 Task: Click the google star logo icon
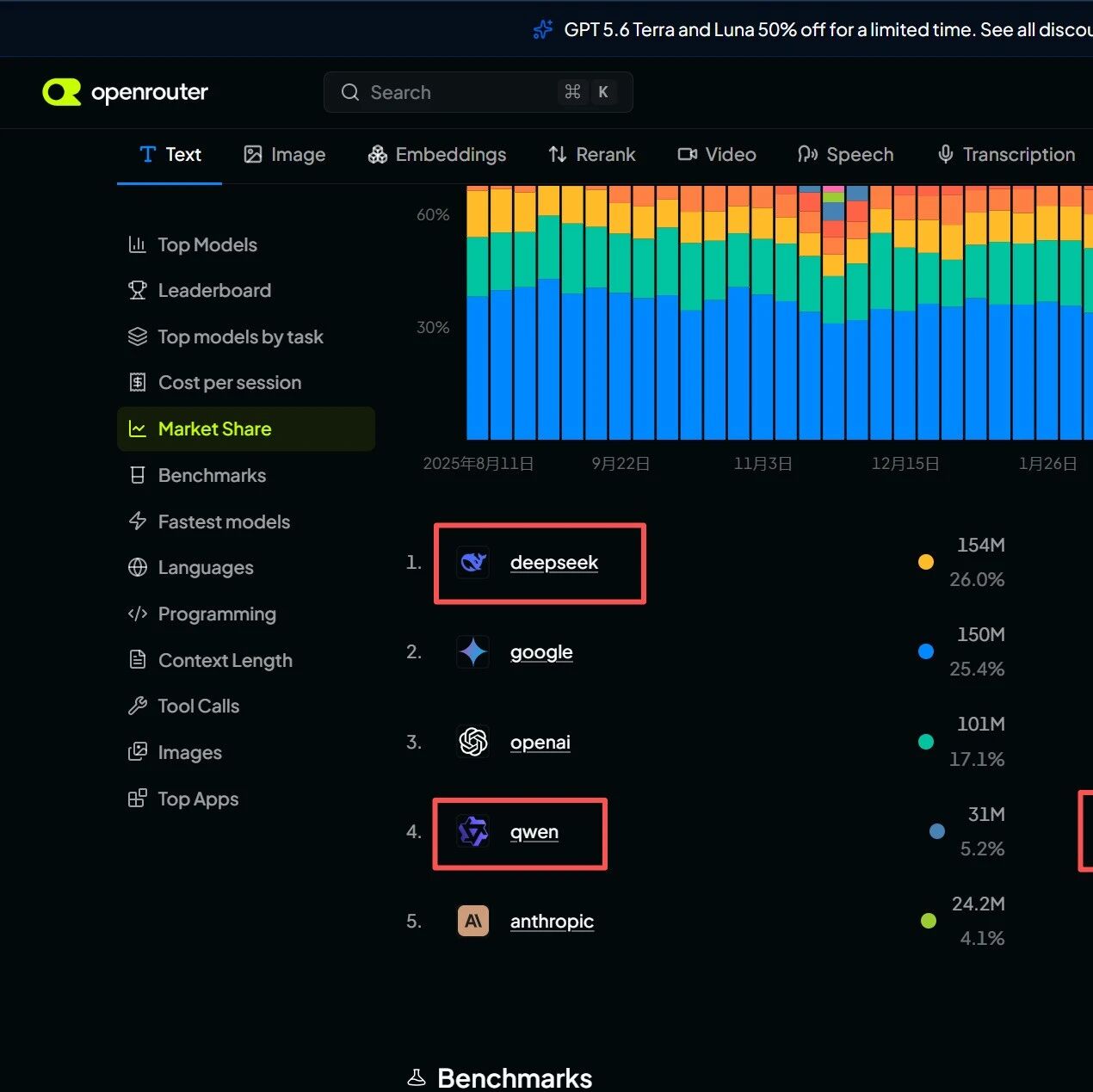point(473,652)
